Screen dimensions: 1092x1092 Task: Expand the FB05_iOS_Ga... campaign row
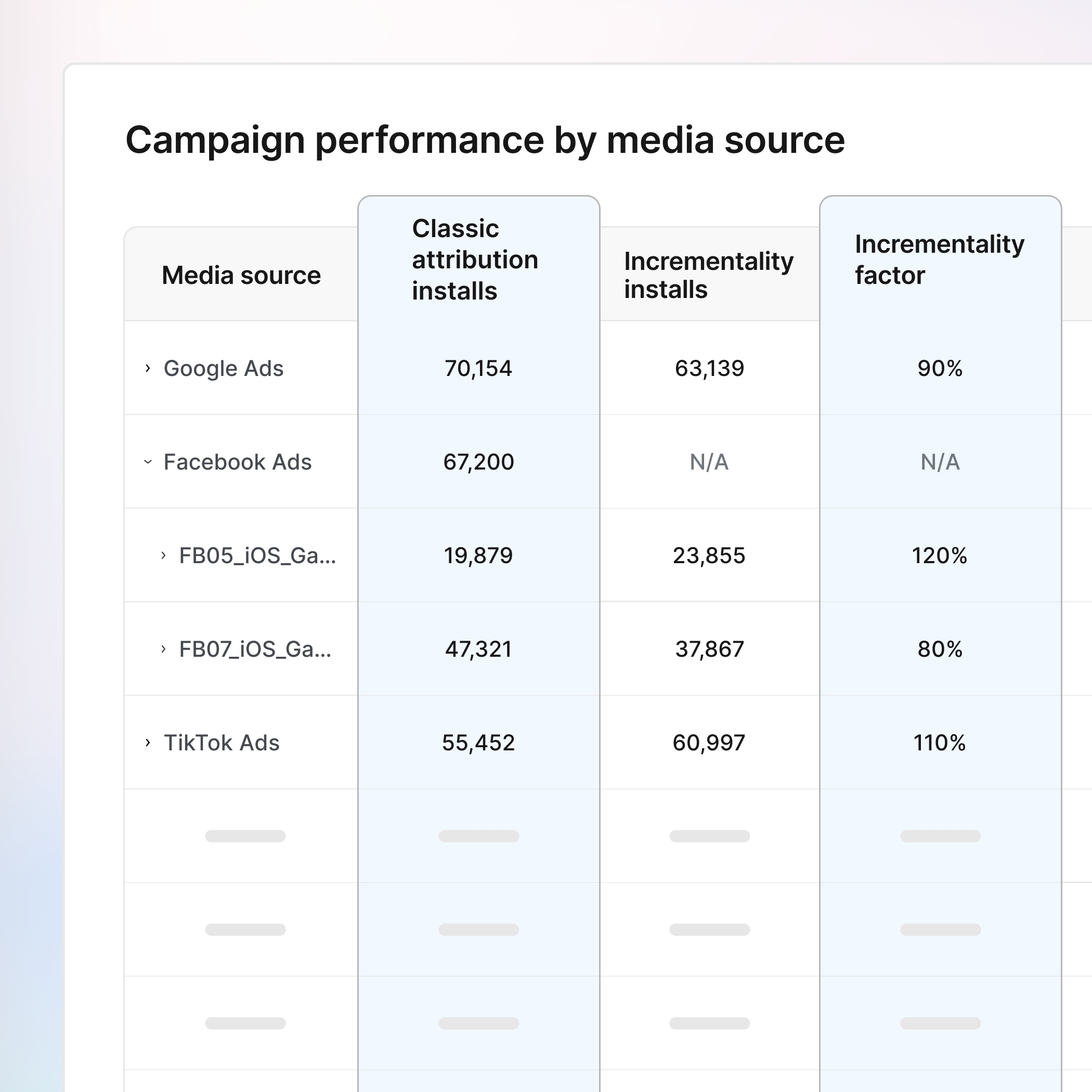(x=163, y=555)
